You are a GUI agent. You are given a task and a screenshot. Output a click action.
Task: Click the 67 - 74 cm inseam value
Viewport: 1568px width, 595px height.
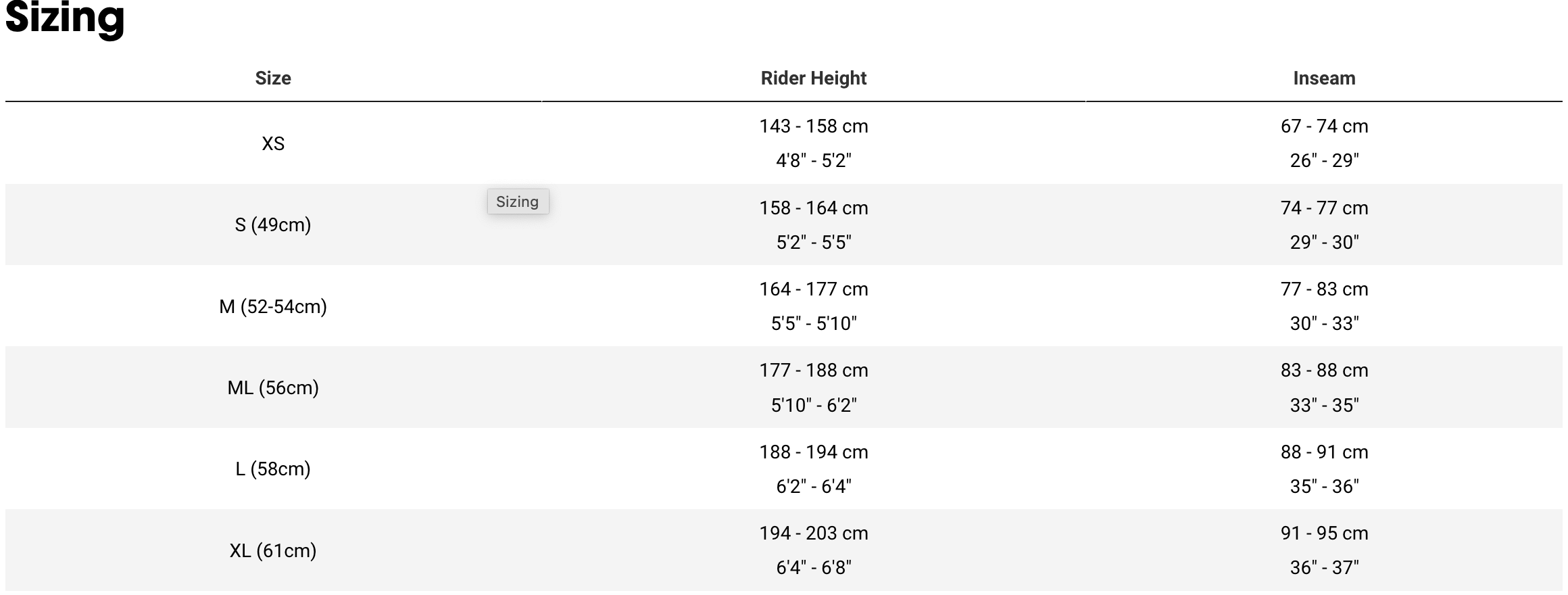(1325, 126)
